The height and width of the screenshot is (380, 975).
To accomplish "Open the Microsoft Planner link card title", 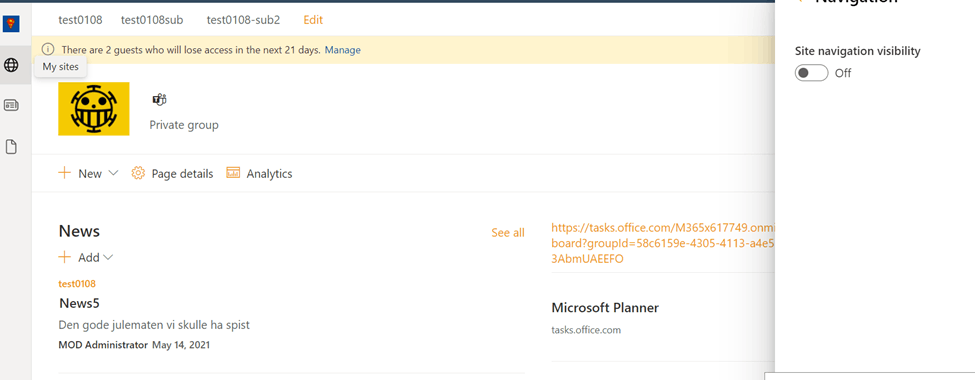I will tap(605, 307).
